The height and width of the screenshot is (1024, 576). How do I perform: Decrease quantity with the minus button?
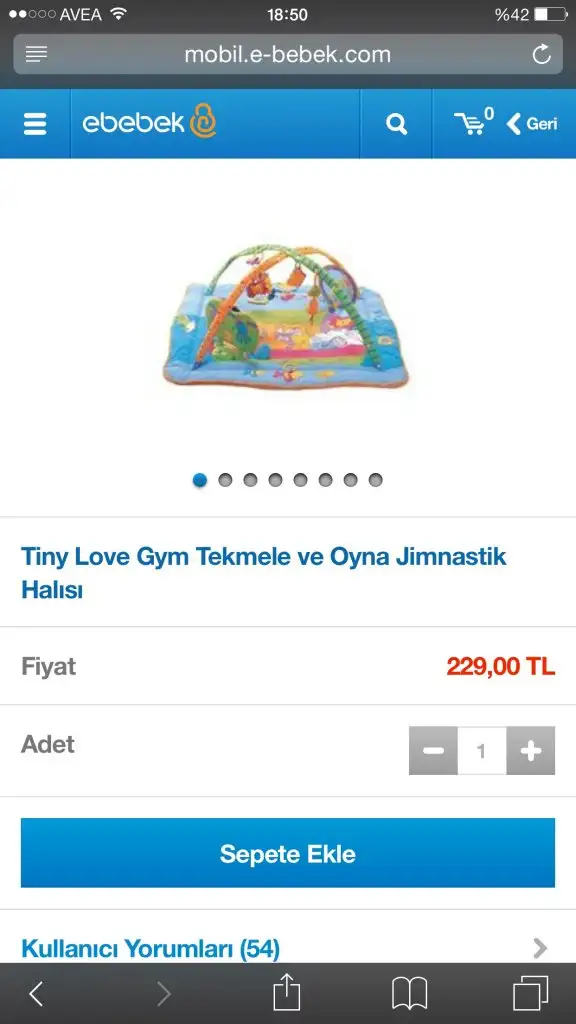coord(433,750)
